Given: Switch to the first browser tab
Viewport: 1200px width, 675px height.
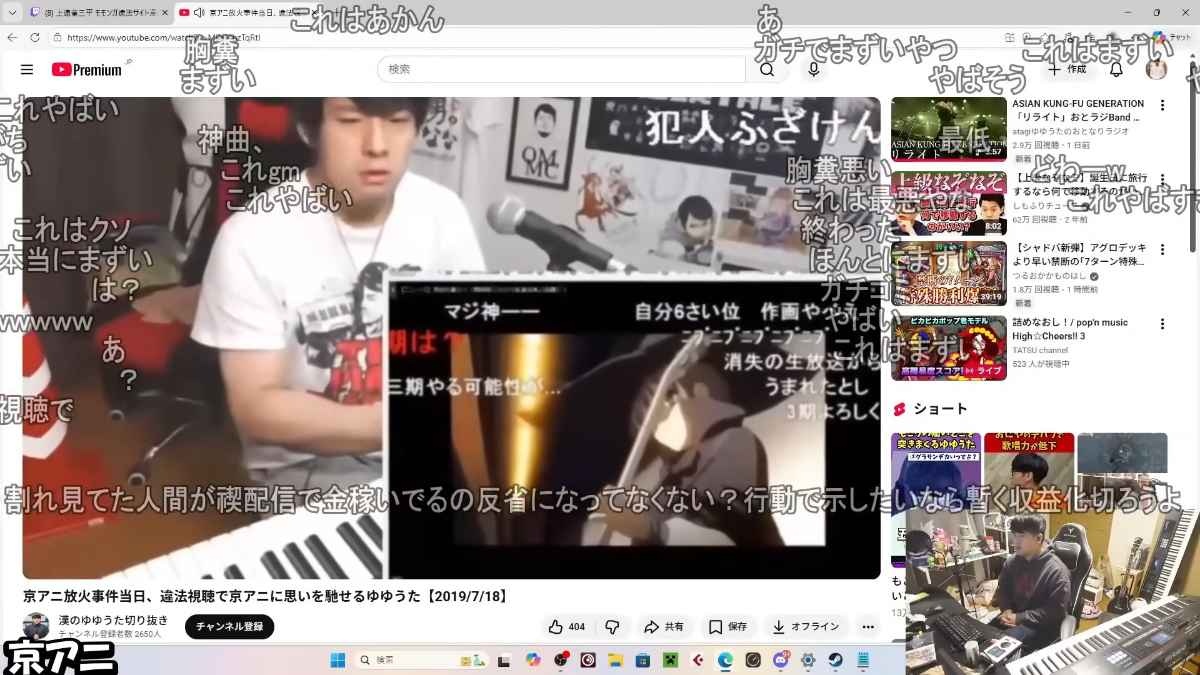Looking at the screenshot, I should point(95,12).
